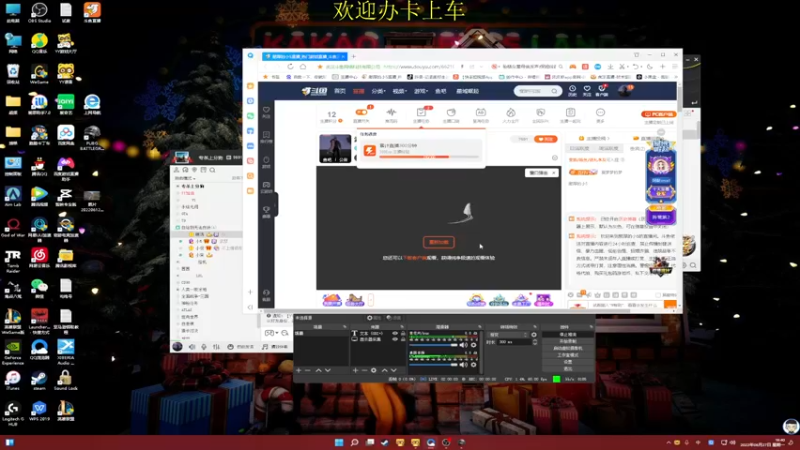Launch PUBG Battlegrounds desktop shortcut

(92, 138)
